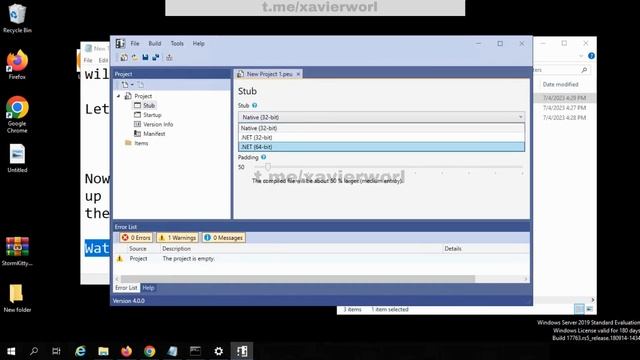
Task: Click the app logo icon in title bar
Action: pos(120,43)
